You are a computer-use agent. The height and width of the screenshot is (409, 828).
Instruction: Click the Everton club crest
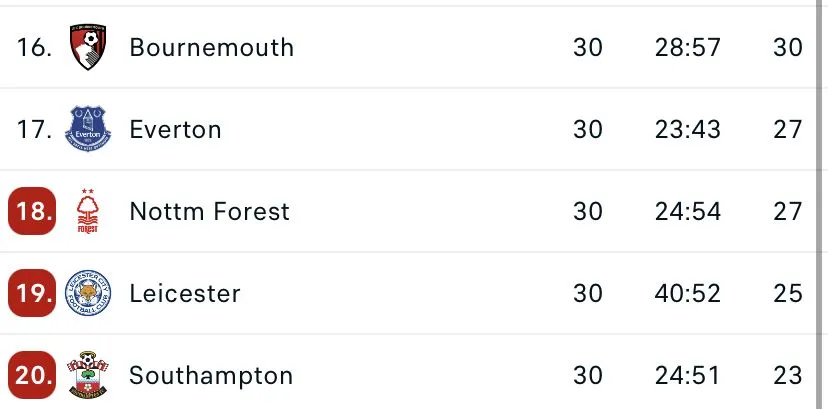89,129
